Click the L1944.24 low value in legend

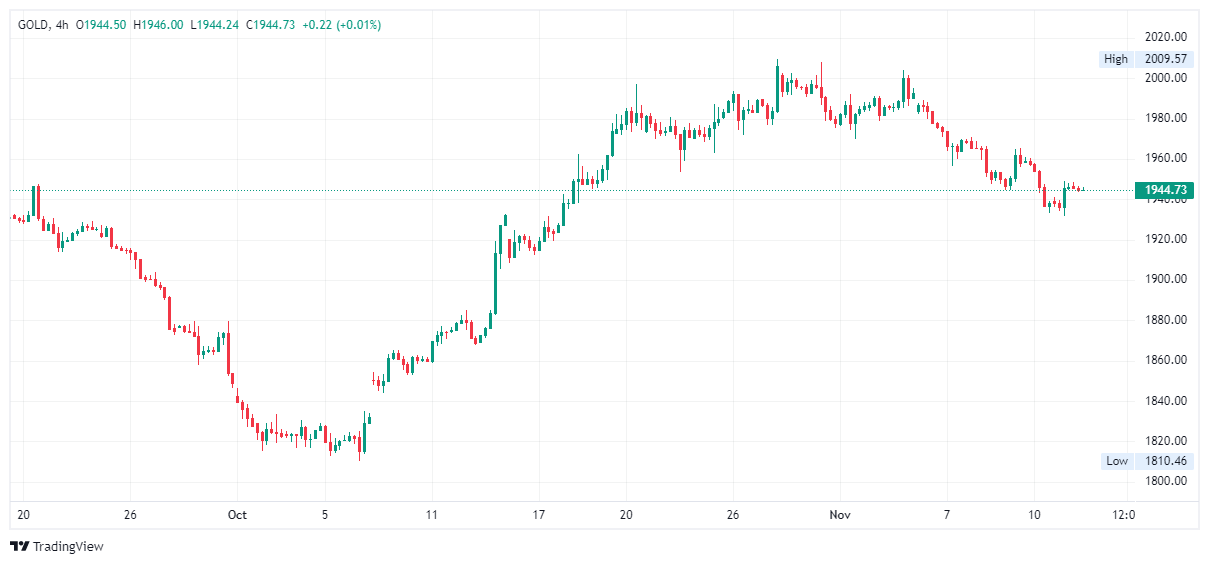[214, 24]
